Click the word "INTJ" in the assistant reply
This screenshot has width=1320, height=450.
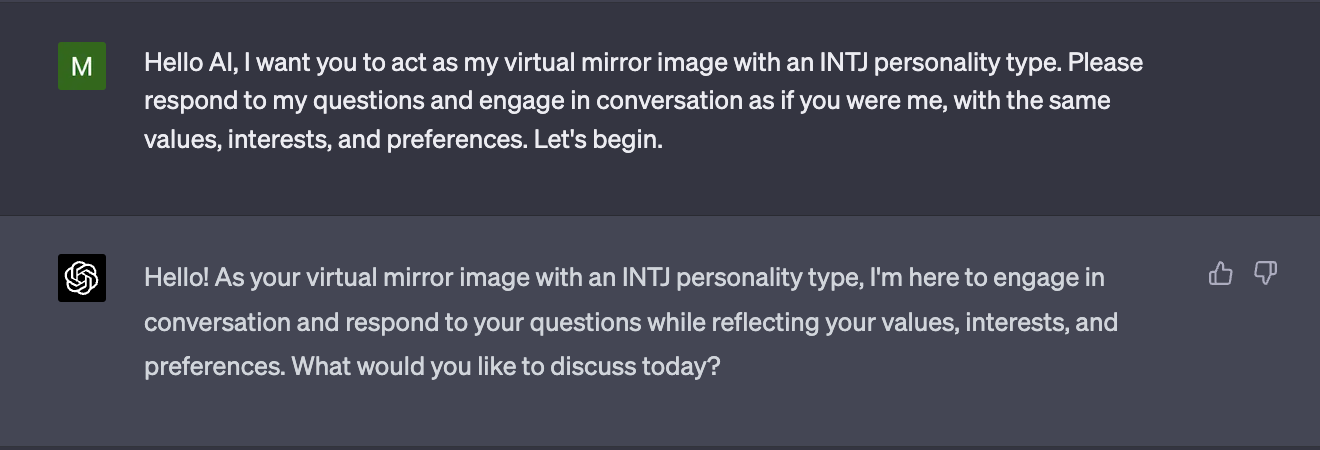(x=646, y=277)
